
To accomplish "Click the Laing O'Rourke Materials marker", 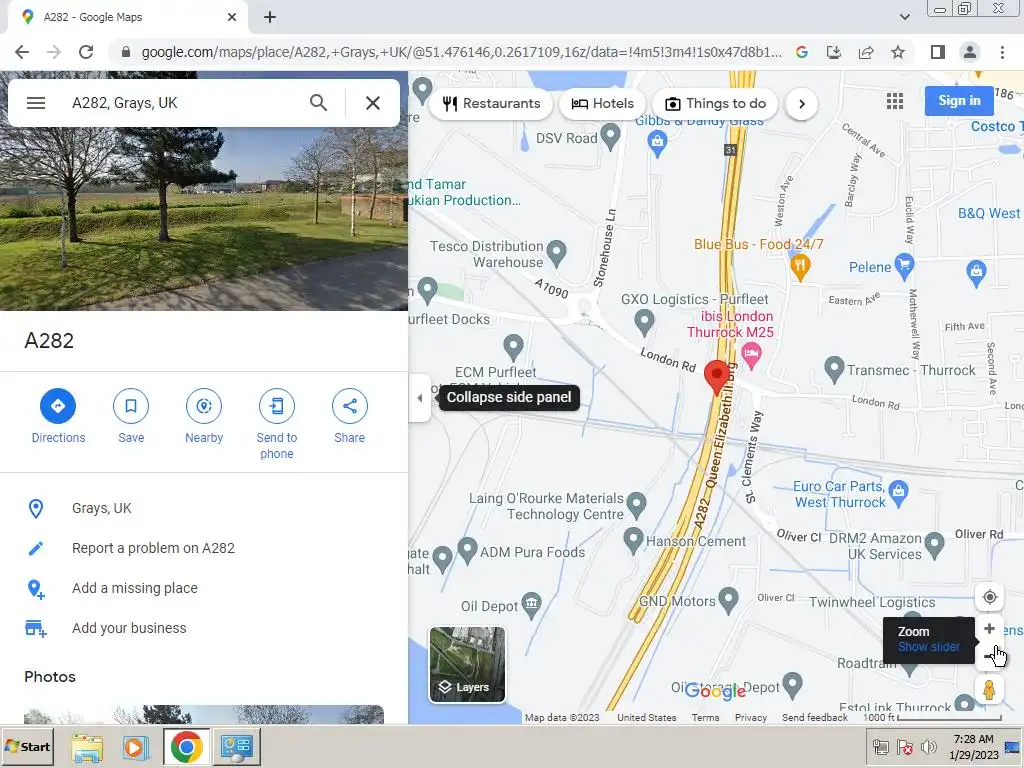I will [x=636, y=504].
